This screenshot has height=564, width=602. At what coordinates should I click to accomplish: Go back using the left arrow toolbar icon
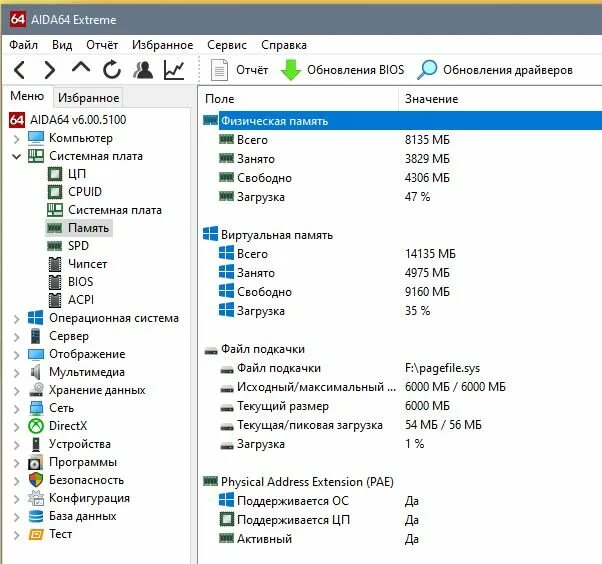pos(19,70)
